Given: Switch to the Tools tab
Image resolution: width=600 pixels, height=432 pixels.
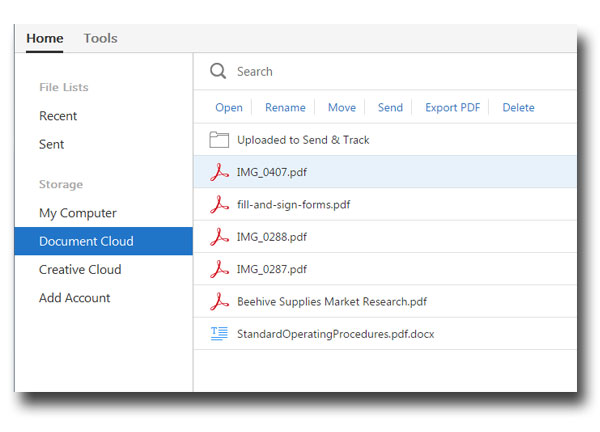Looking at the screenshot, I should click(100, 39).
